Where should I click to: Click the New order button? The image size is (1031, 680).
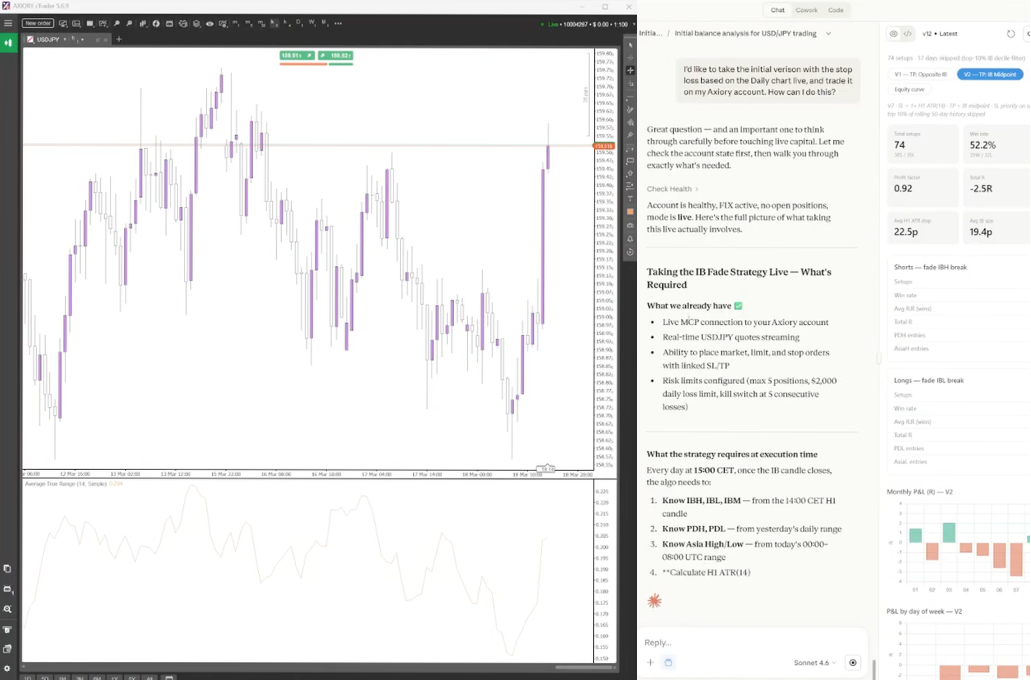click(x=38, y=23)
